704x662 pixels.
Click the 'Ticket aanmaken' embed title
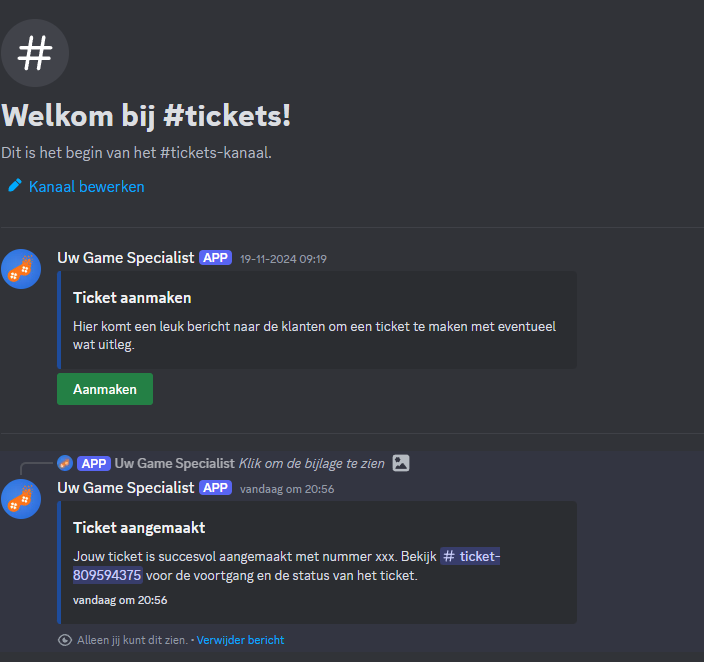point(132,297)
